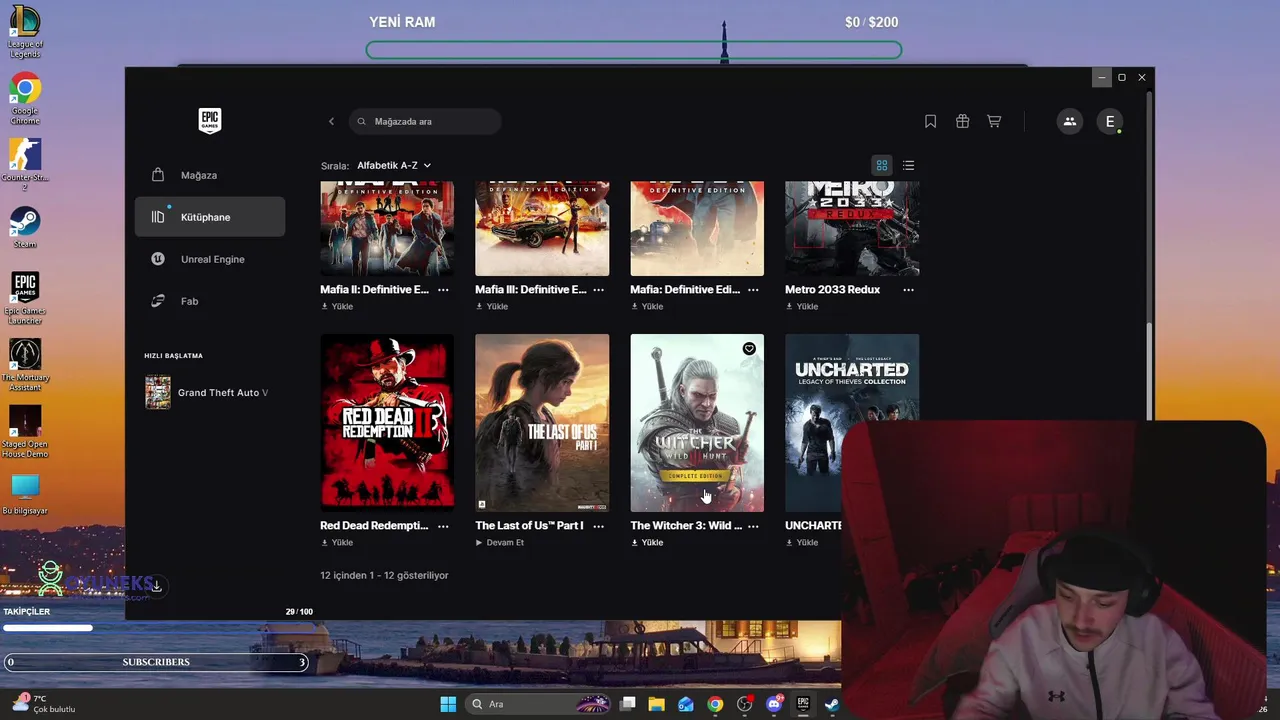Viewport: 1280px width, 720px height.
Task: Open the gift box icon
Action: tap(962, 121)
